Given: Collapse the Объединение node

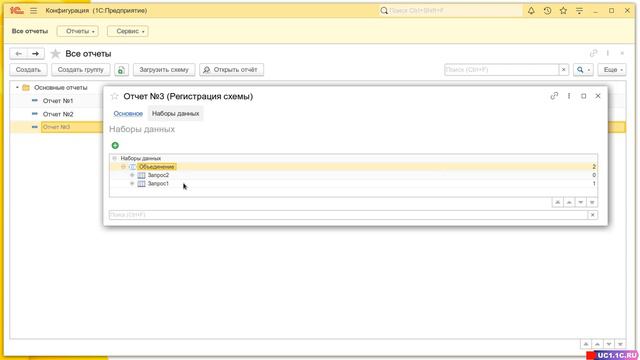Looking at the screenshot, I should (123, 167).
